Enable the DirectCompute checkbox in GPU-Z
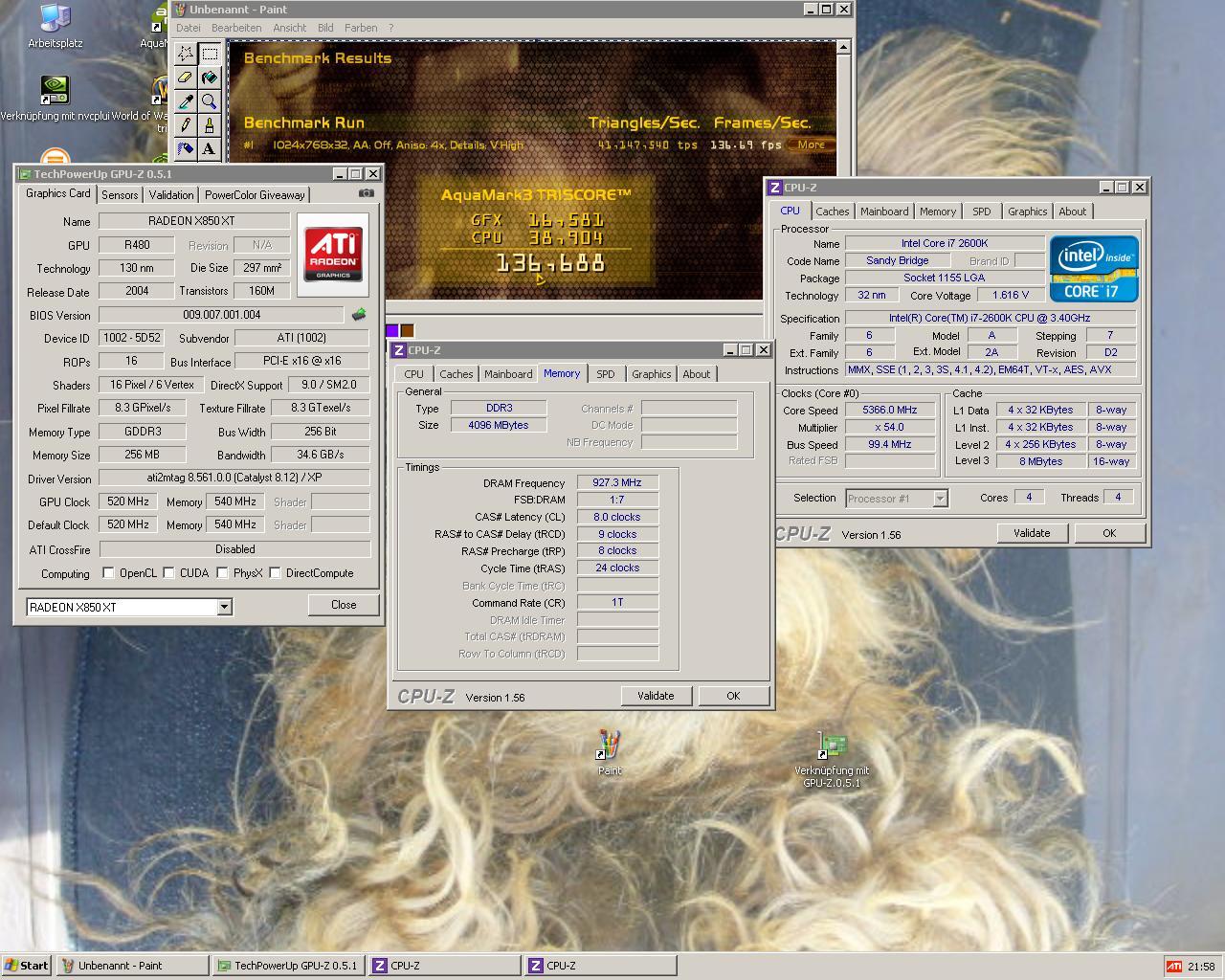Image resolution: width=1225 pixels, height=980 pixels. click(275, 573)
